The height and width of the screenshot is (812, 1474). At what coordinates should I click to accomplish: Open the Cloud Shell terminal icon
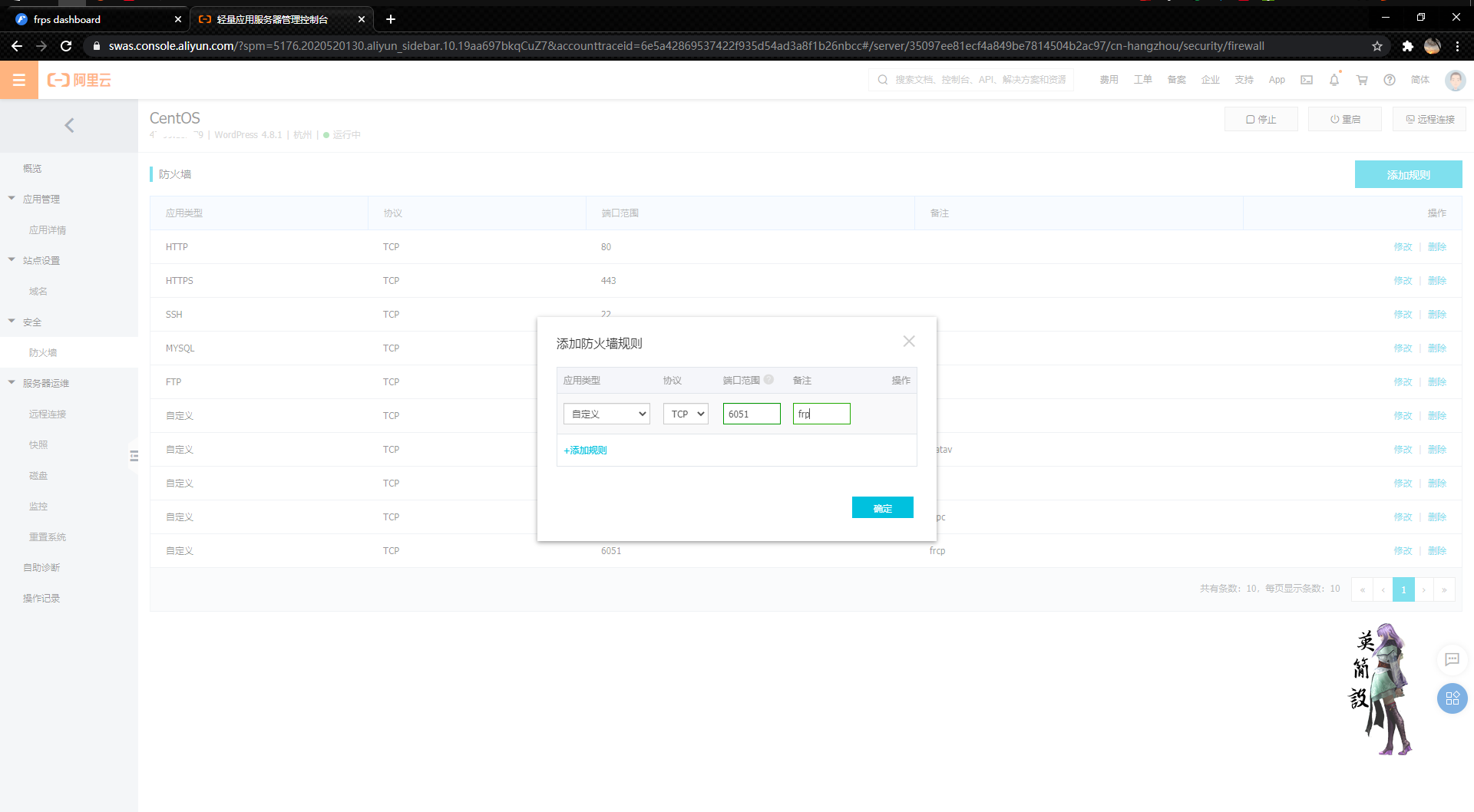1307,80
